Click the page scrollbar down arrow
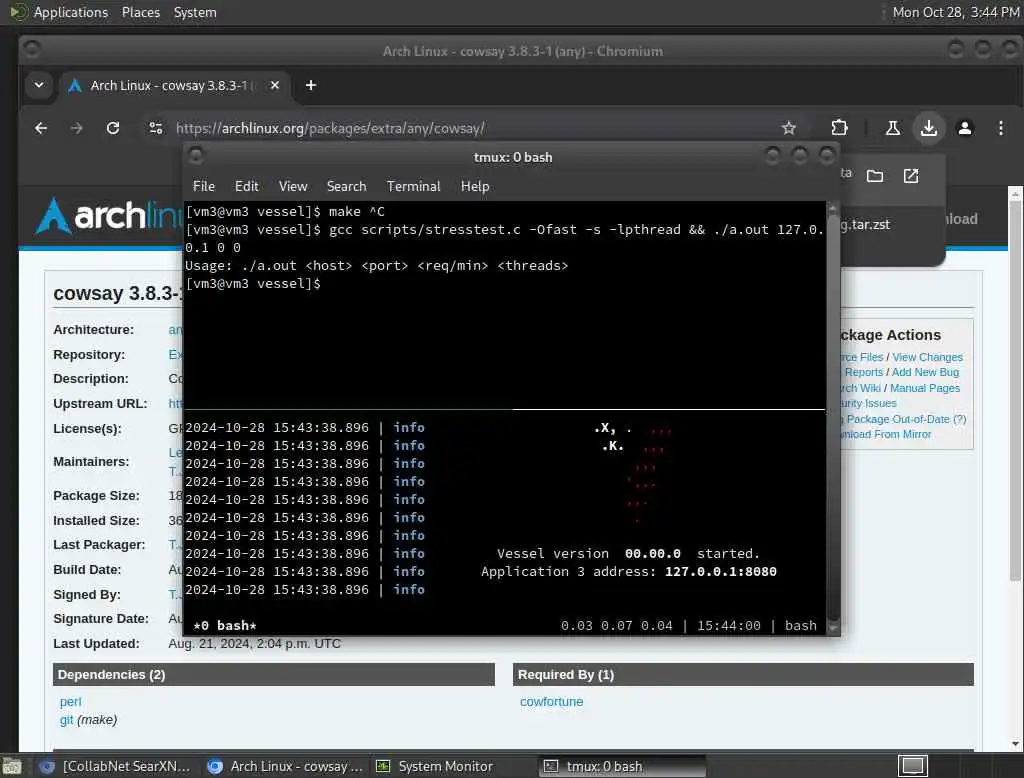 [x=1015, y=744]
